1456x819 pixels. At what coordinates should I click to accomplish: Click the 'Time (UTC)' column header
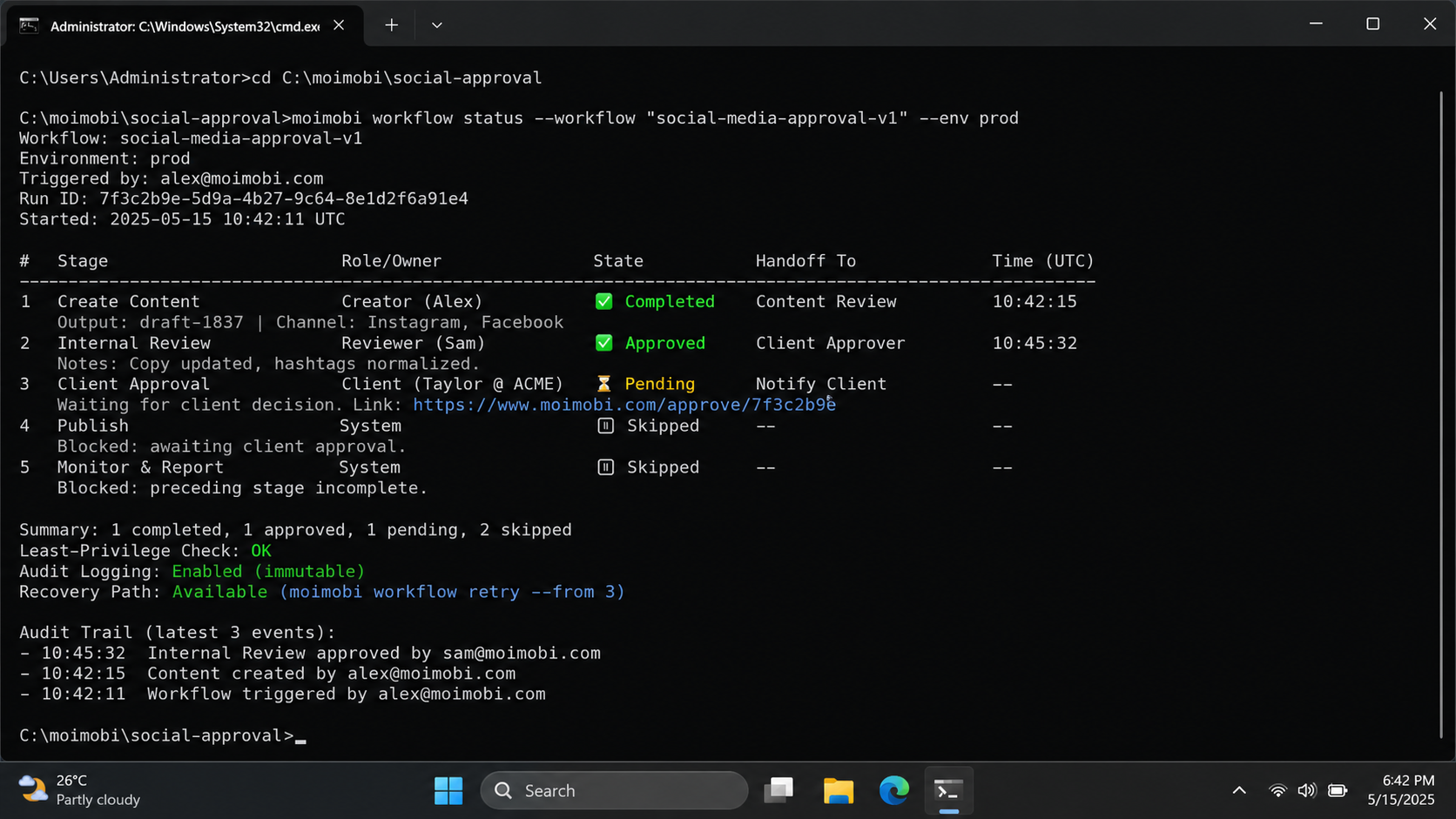pyautogui.click(x=1043, y=261)
